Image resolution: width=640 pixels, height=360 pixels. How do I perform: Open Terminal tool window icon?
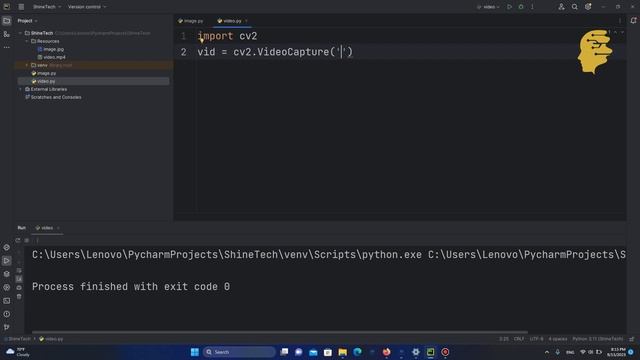pos(7,301)
